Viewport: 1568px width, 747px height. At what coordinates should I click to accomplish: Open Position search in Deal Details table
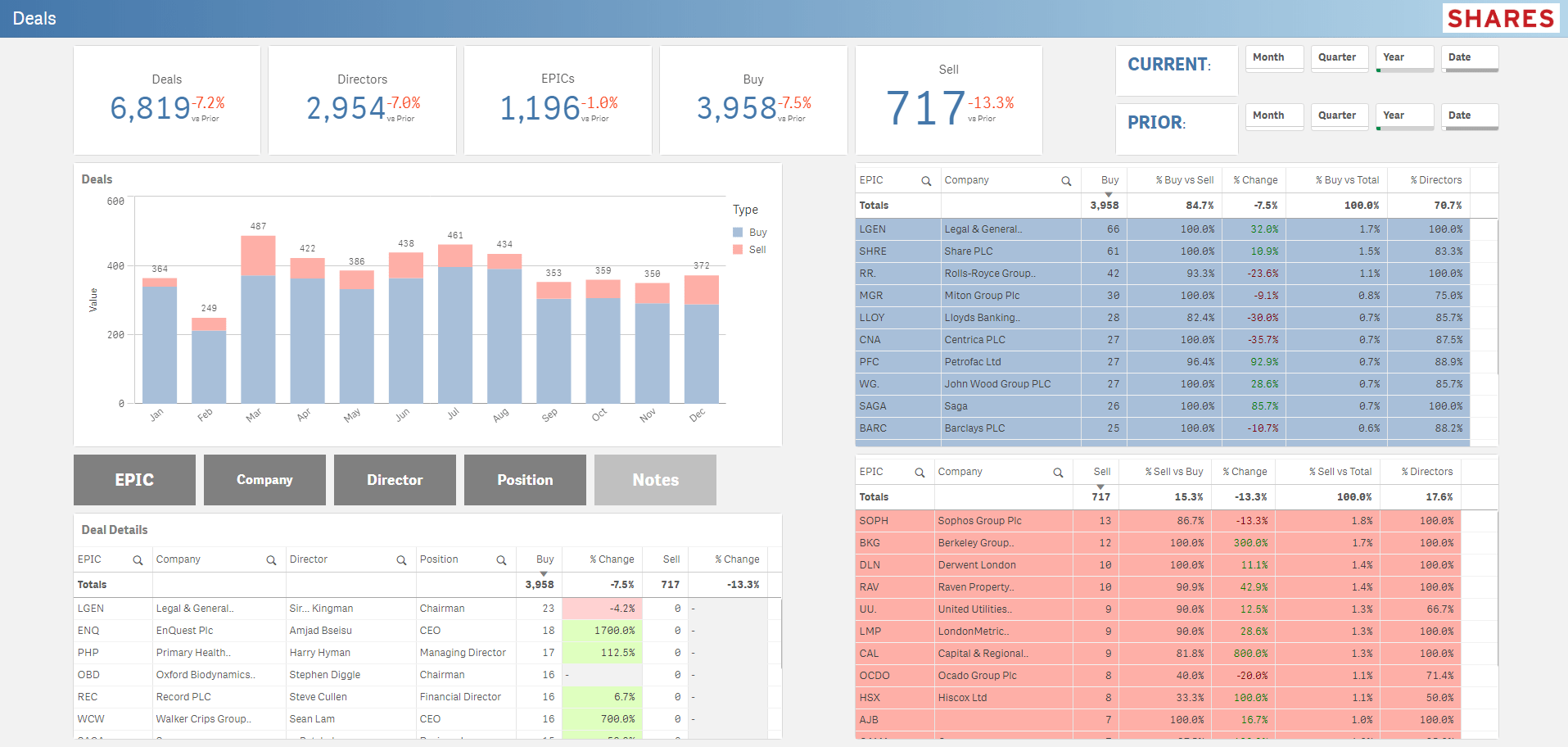tap(501, 560)
